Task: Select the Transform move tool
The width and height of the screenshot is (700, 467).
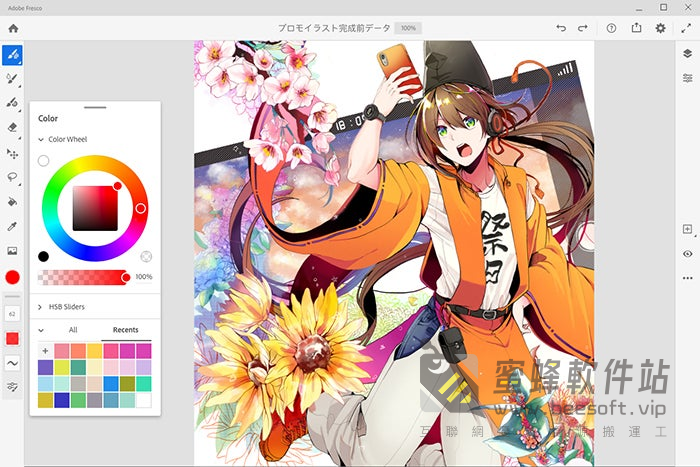Action: (x=12, y=154)
